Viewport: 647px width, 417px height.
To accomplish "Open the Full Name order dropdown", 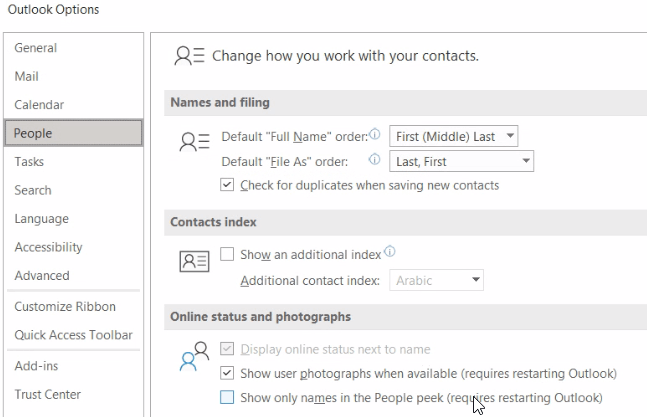I will (x=453, y=136).
